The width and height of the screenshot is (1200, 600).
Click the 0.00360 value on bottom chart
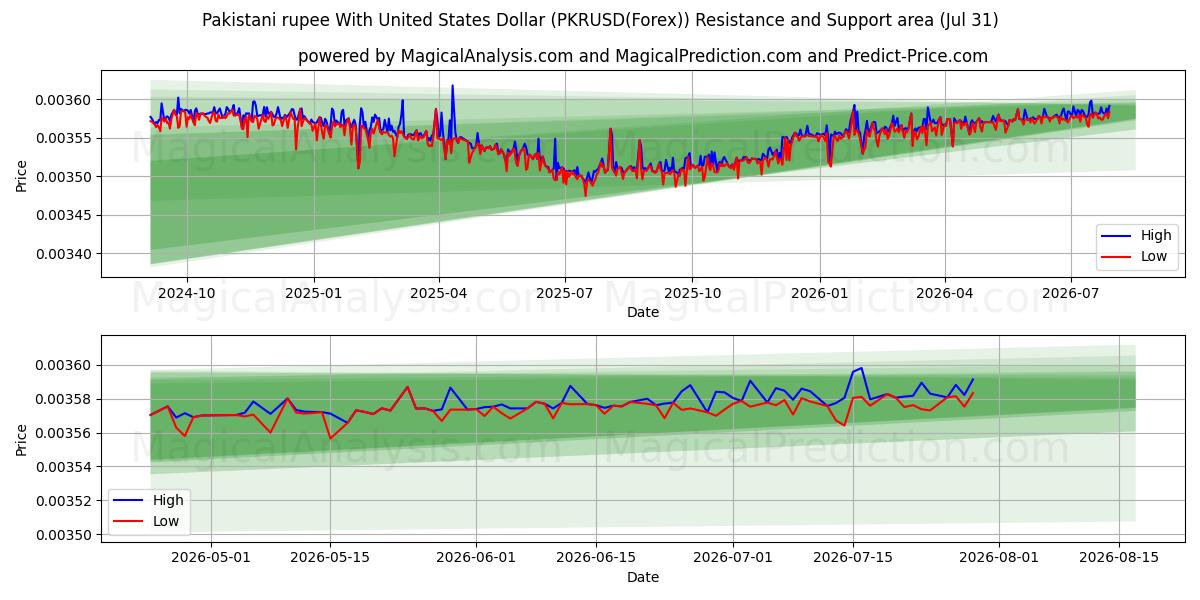(65, 365)
